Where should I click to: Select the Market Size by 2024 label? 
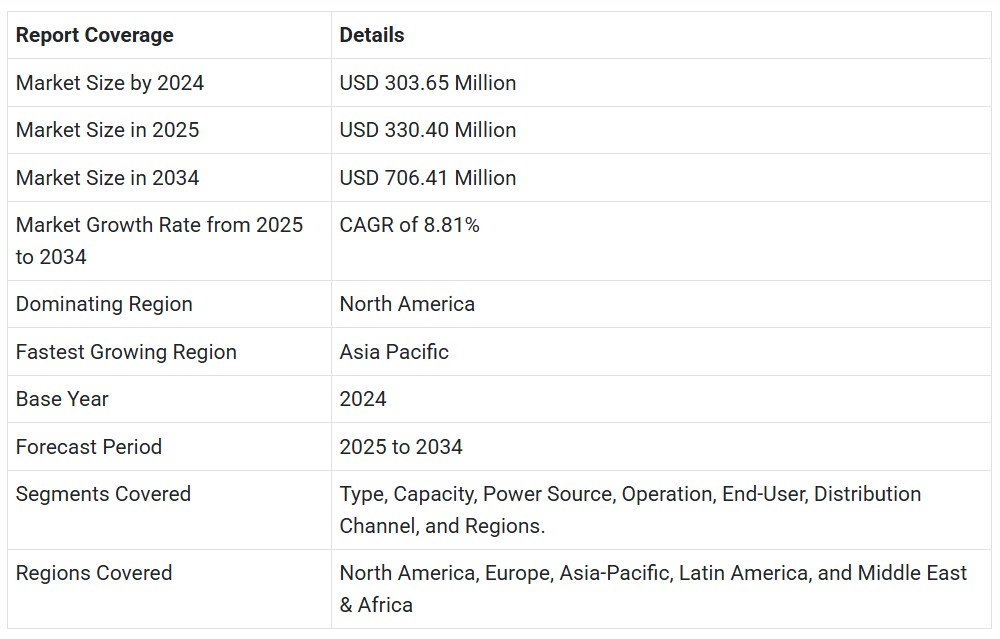110,83
